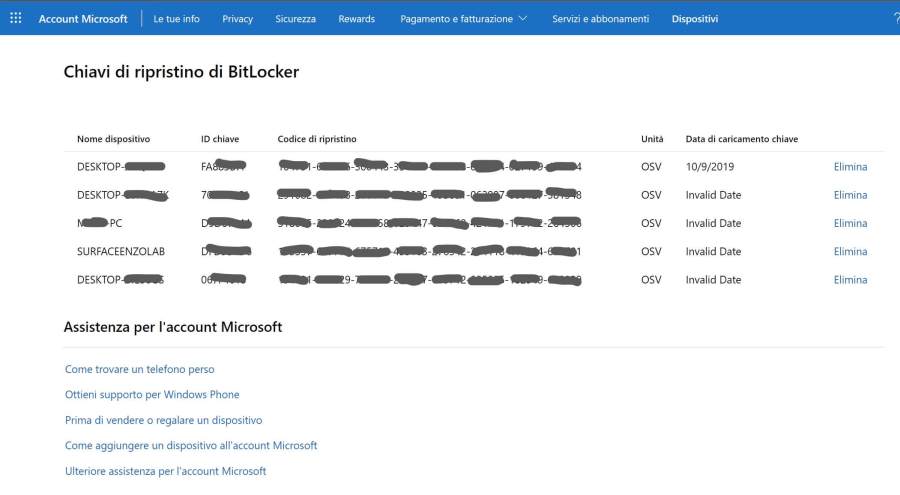Click Ulteriore assistenza per l'account Microsoft
The height and width of the screenshot is (495, 900).
[x=165, y=471]
